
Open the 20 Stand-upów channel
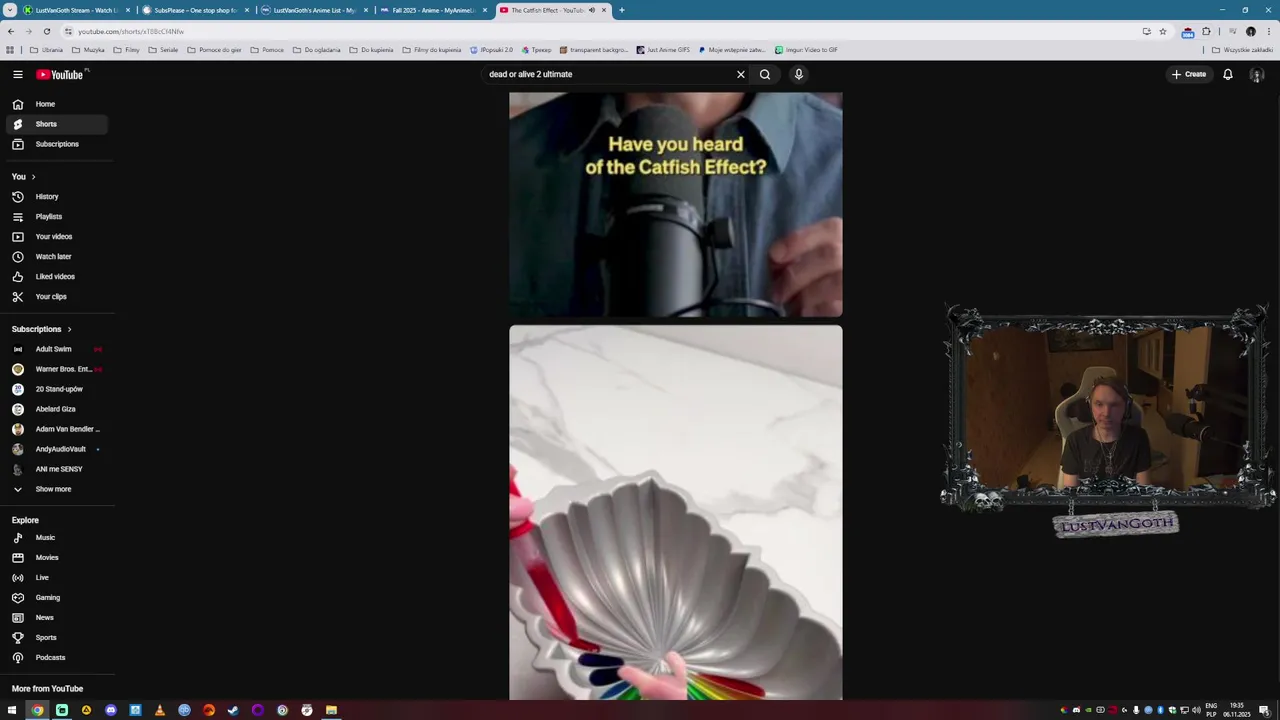tap(57, 389)
